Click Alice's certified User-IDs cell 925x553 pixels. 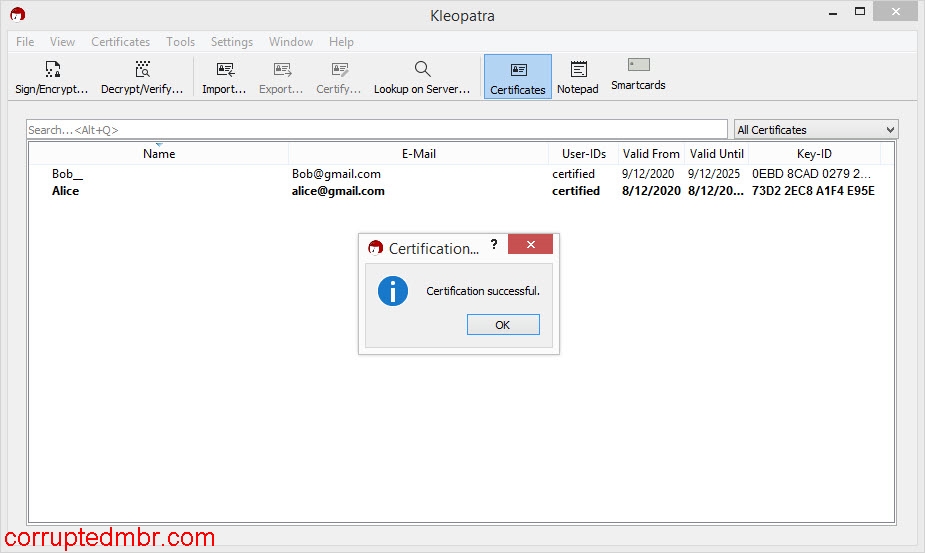click(576, 191)
